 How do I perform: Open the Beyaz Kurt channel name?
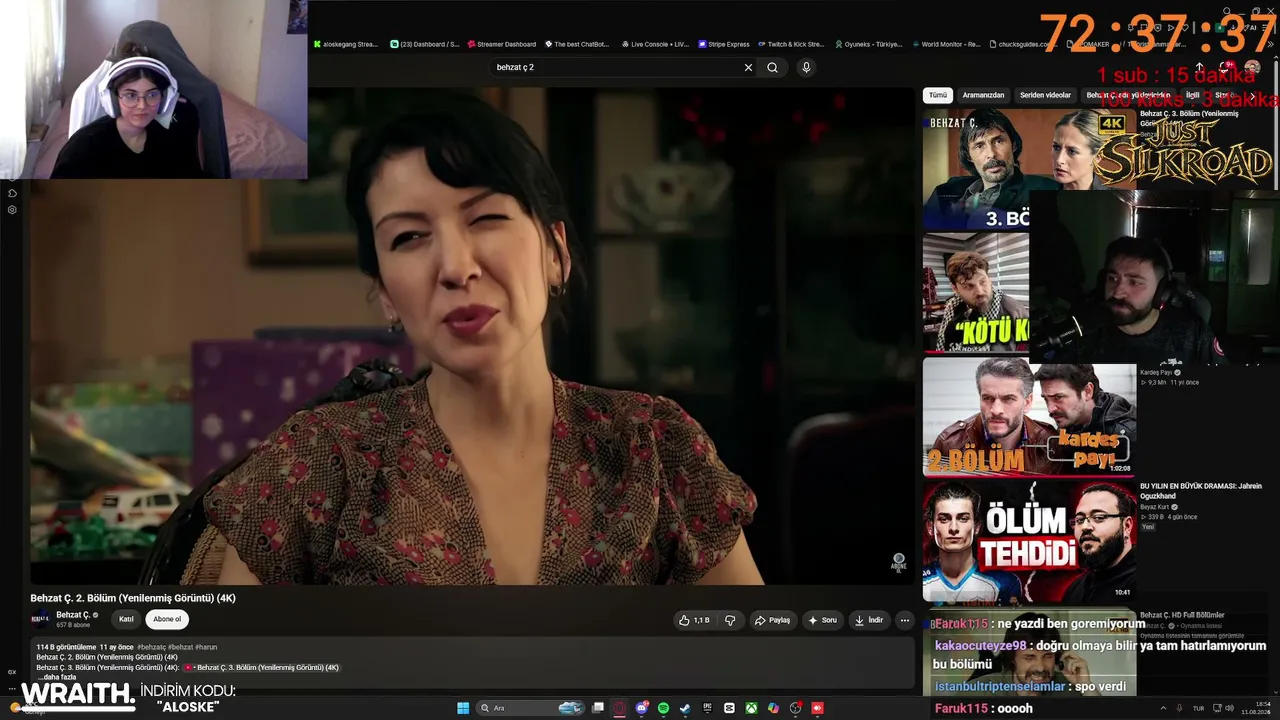click(1157, 507)
